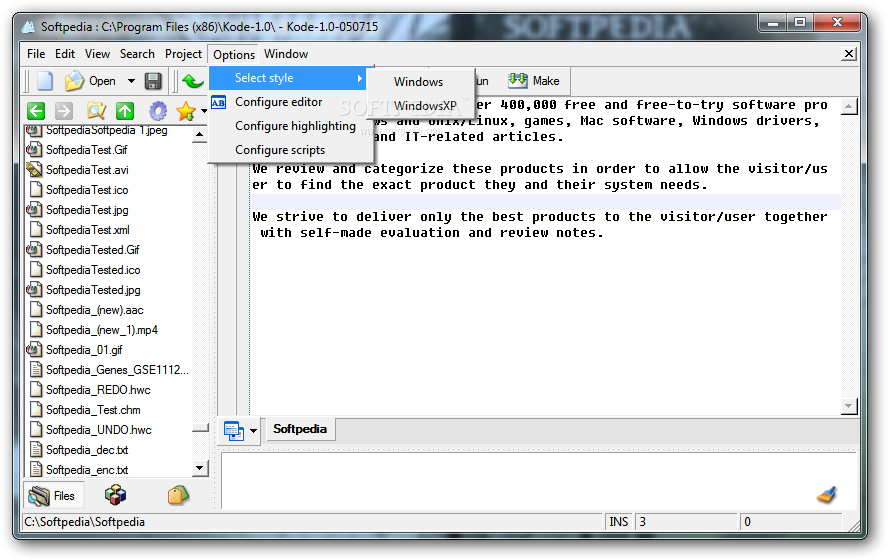The image size is (888, 560).
Task: Open the View menu
Action: (97, 54)
